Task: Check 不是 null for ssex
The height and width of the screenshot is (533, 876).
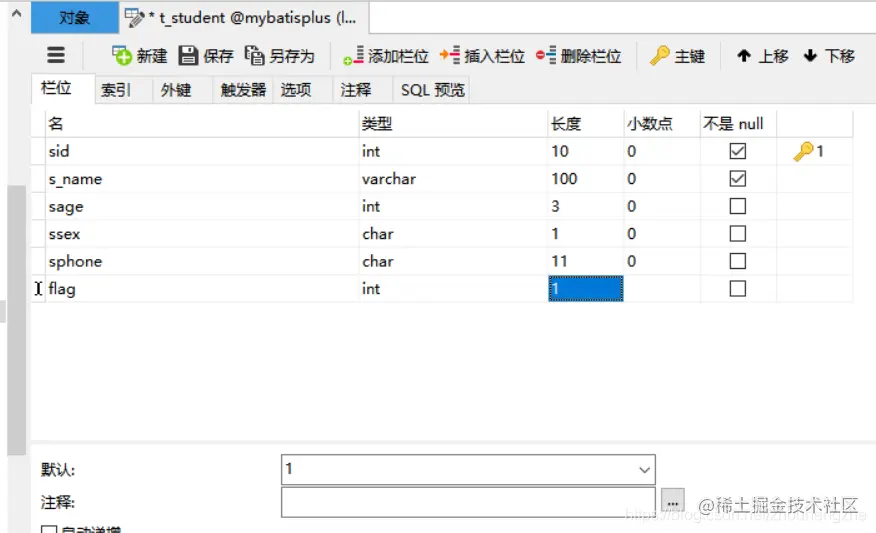Action: [737, 234]
